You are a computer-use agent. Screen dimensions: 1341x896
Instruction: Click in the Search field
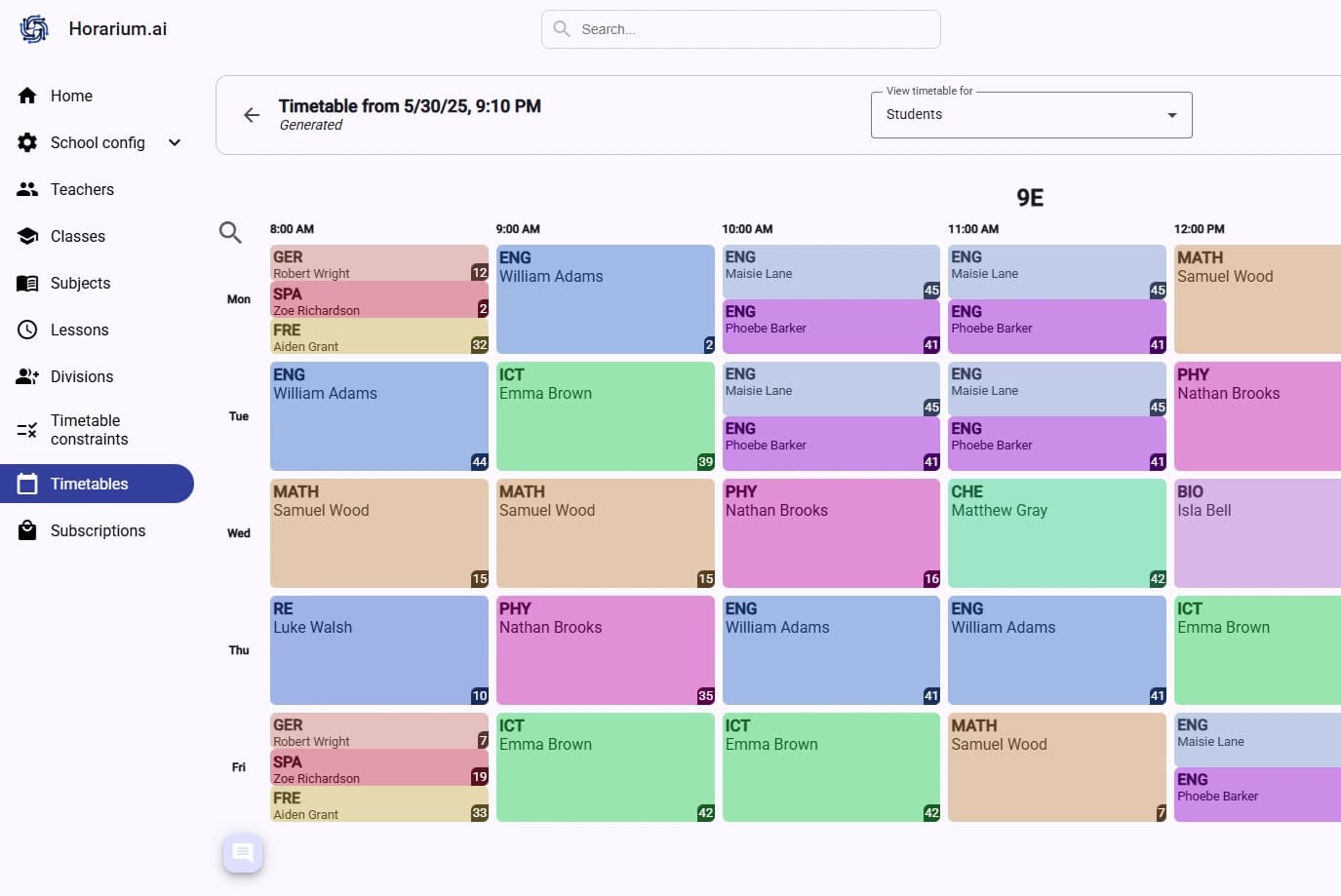(751, 29)
